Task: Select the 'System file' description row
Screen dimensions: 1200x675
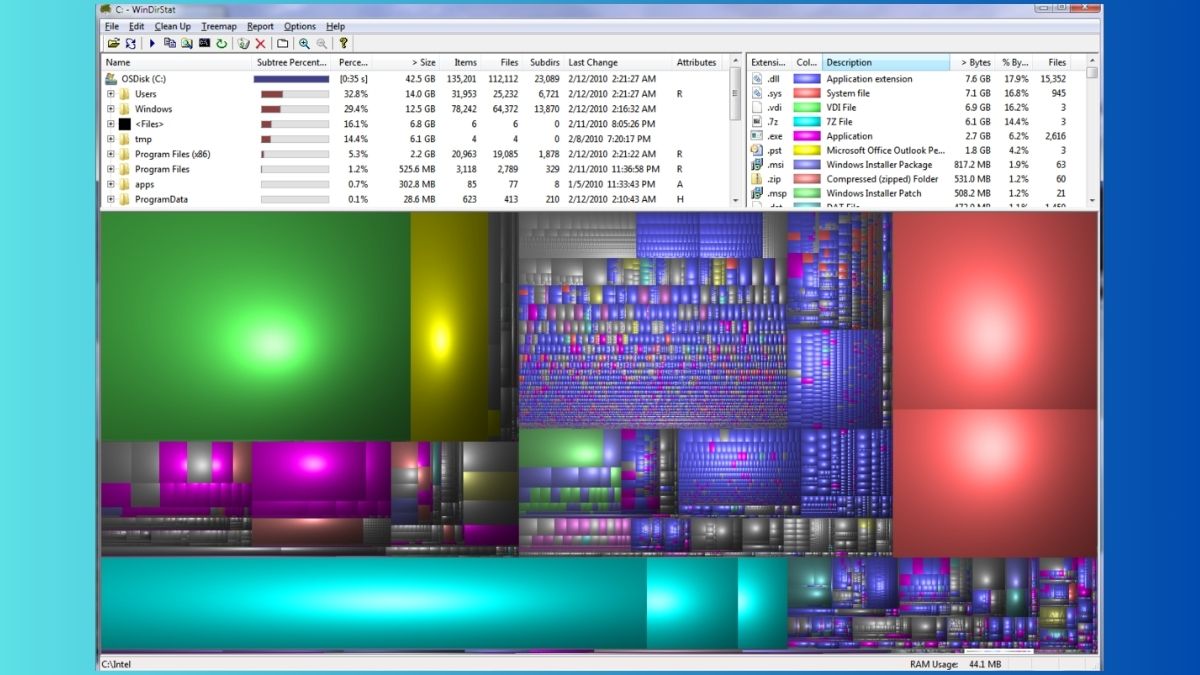Action: pyautogui.click(x=916, y=93)
